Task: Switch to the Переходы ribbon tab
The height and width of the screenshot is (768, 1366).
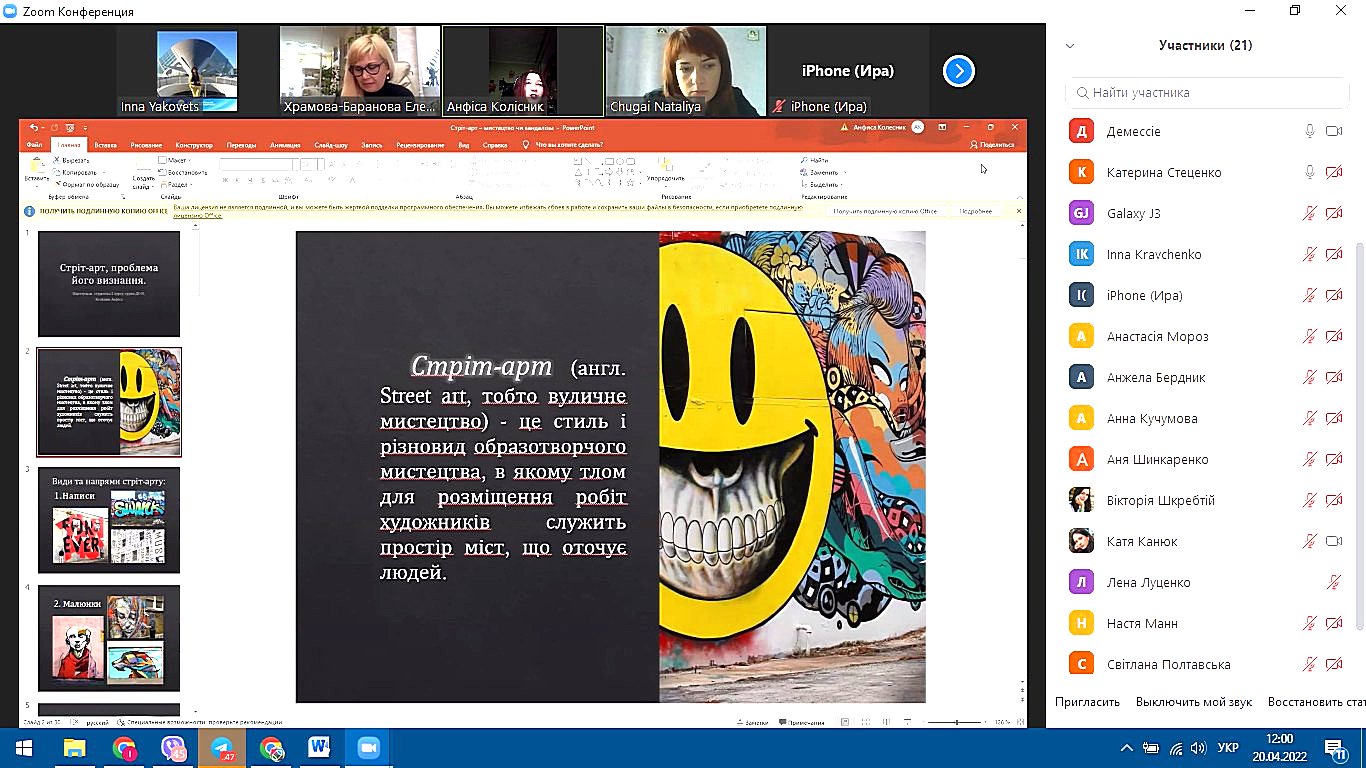Action: click(x=241, y=145)
